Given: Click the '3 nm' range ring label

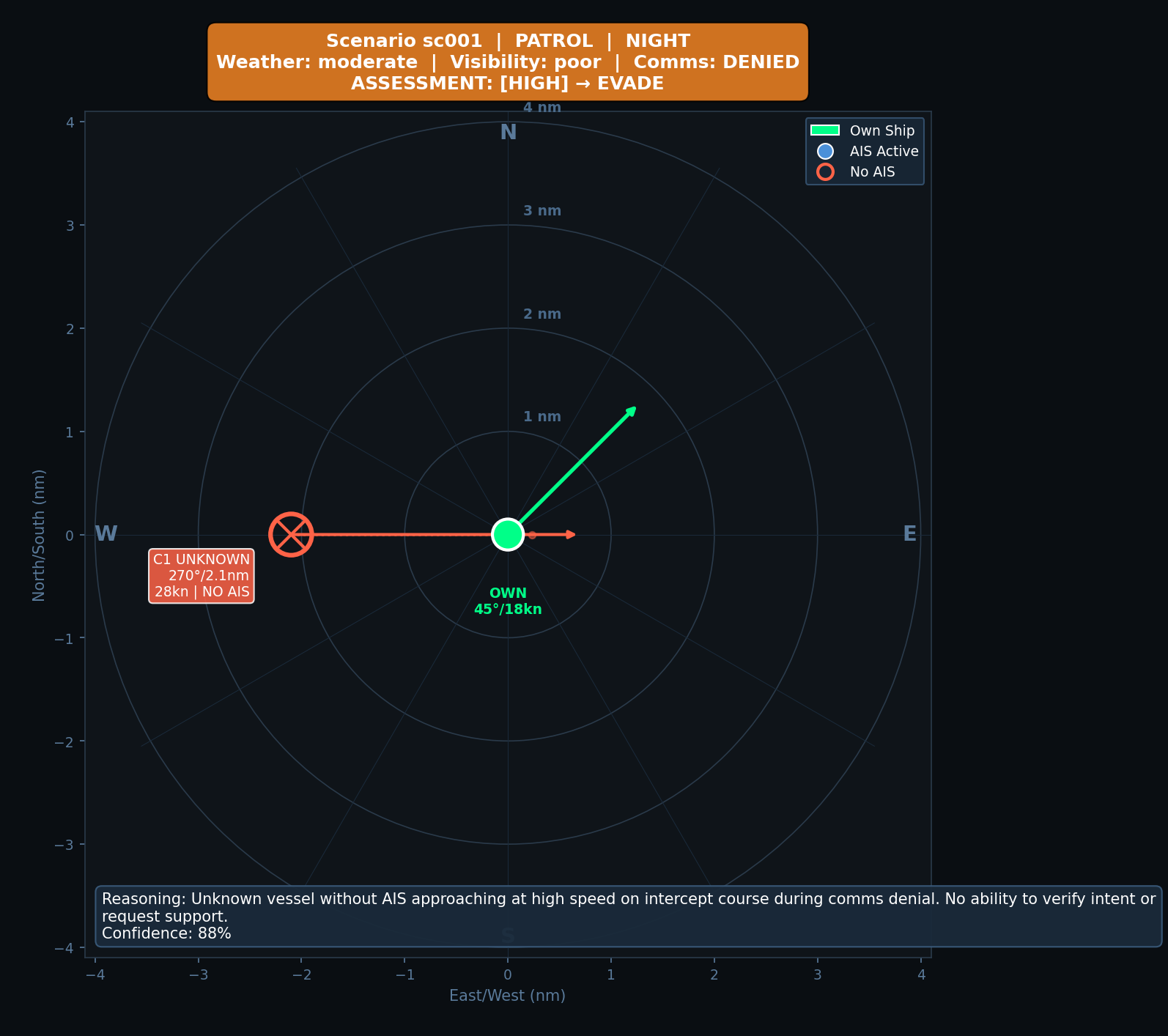Looking at the screenshot, I should click(x=542, y=211).
